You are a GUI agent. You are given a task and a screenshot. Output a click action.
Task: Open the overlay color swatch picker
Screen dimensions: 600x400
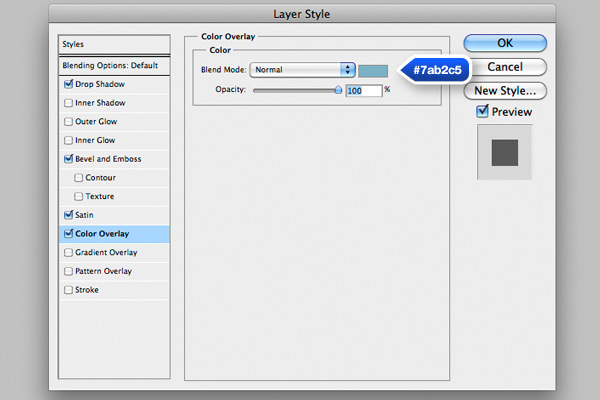pyautogui.click(x=373, y=70)
